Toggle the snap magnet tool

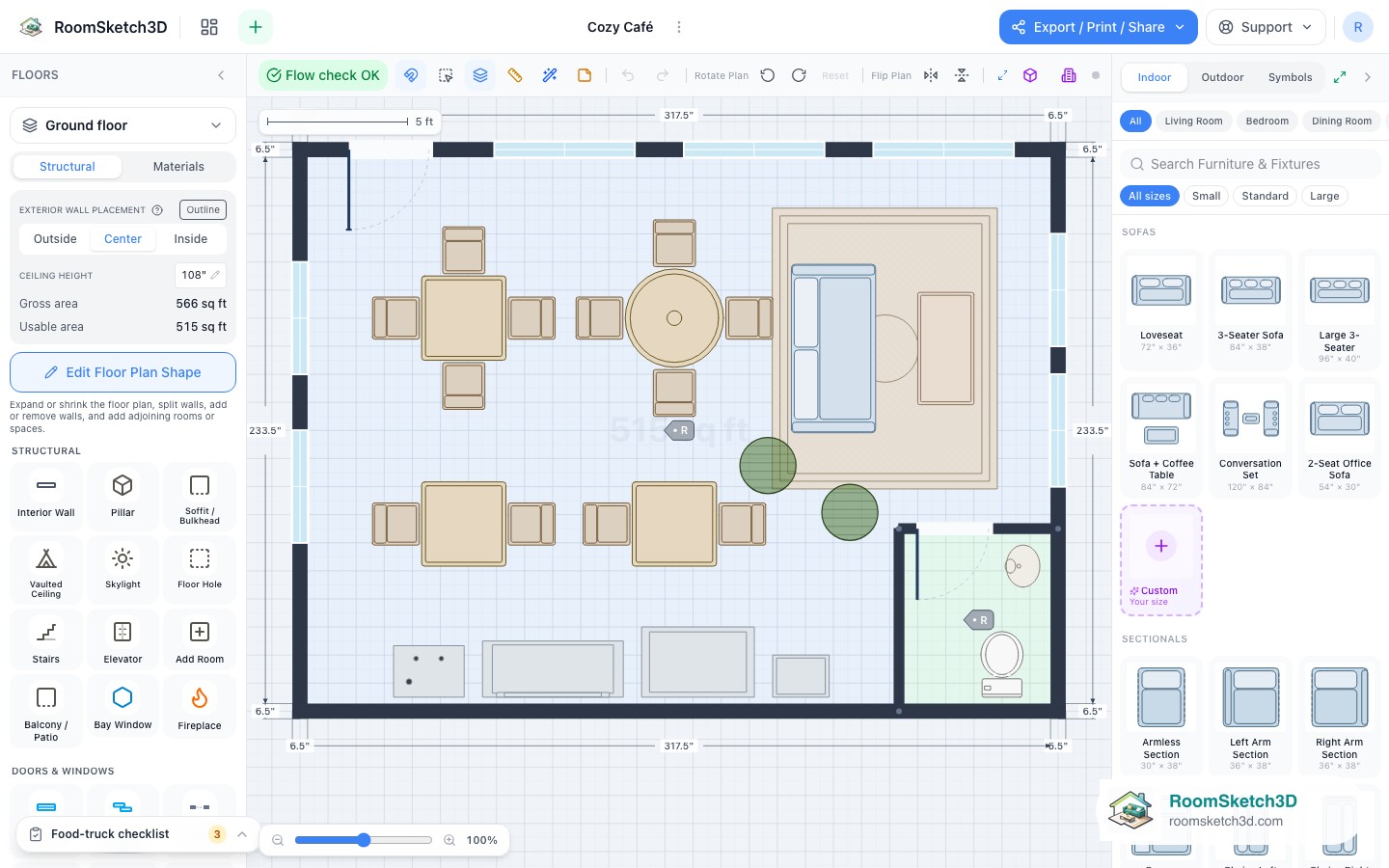[x=411, y=75]
